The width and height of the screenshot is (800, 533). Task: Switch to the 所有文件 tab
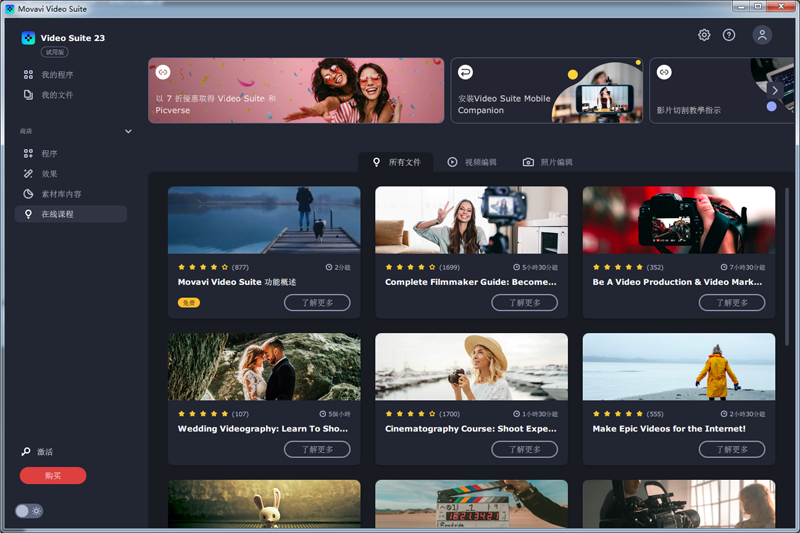[396, 162]
